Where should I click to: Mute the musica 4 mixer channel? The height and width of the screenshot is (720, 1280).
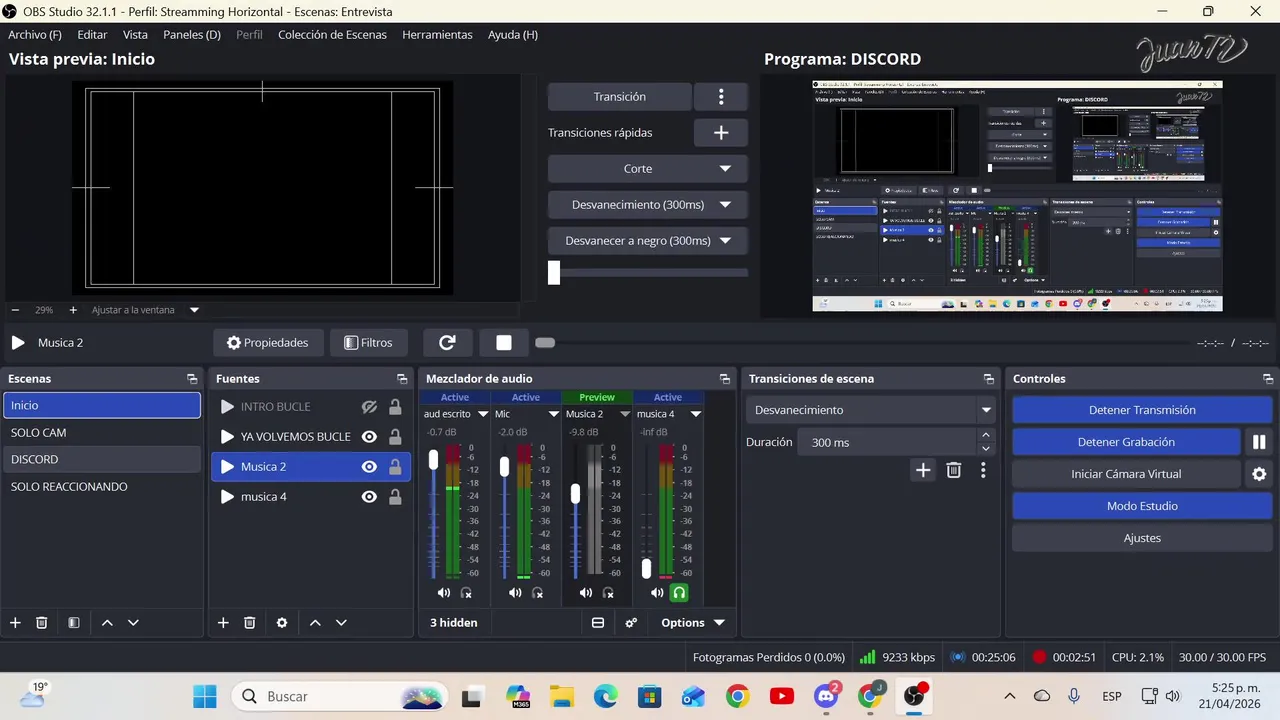tap(657, 593)
